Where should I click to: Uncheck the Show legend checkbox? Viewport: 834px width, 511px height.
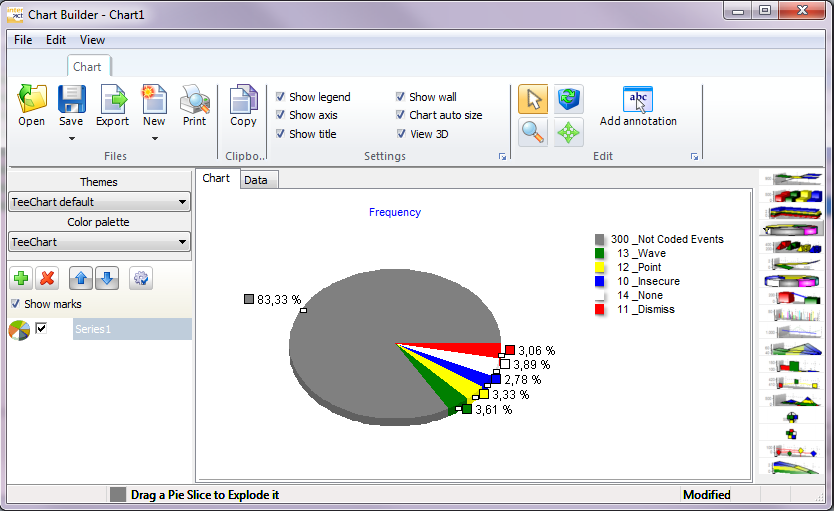pyautogui.click(x=281, y=97)
